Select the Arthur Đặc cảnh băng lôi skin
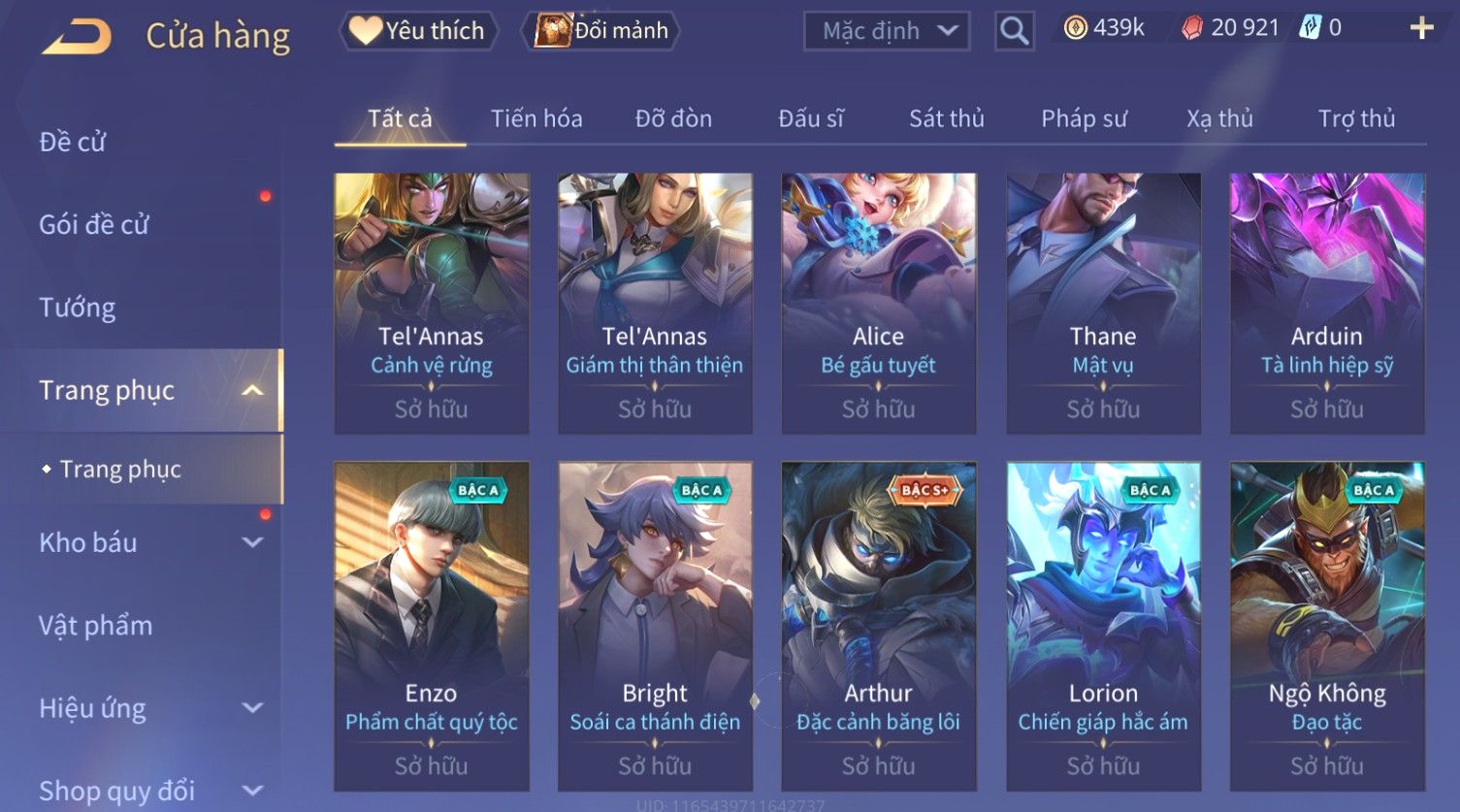 click(x=878, y=626)
